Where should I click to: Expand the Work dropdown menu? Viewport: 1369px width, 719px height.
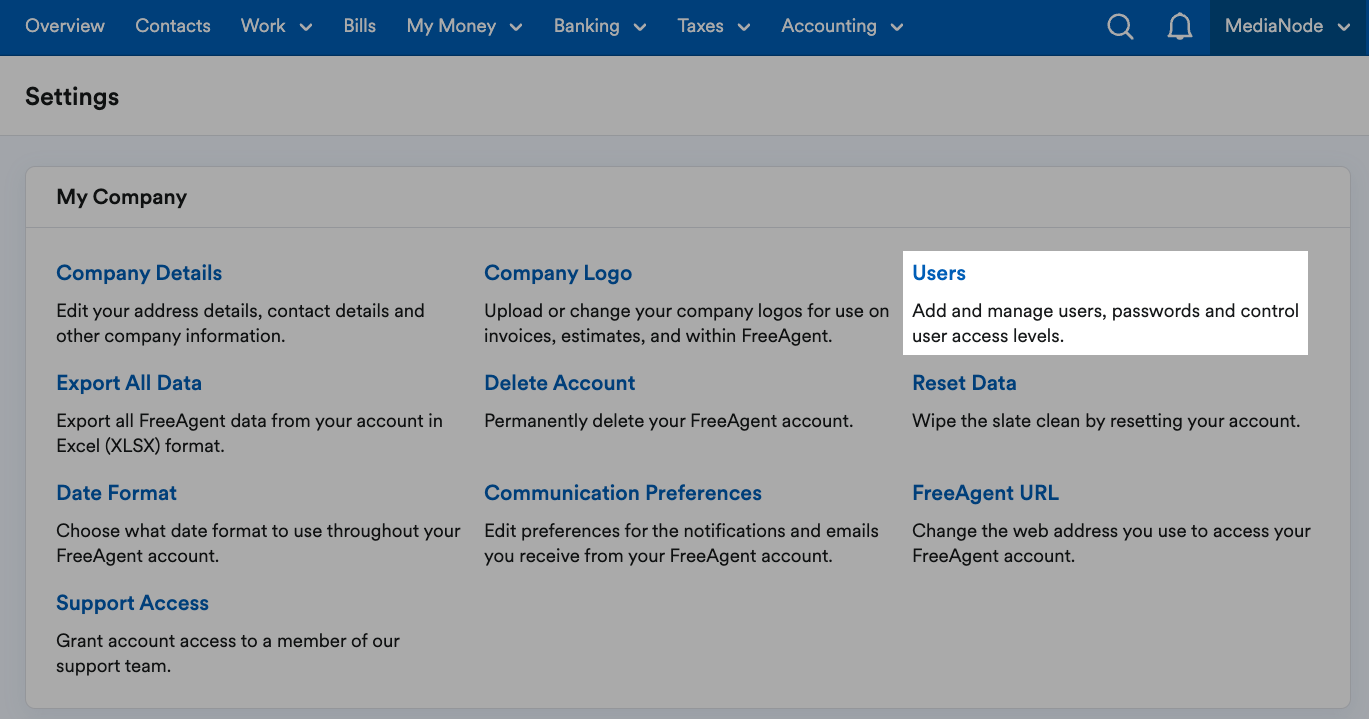coord(275,27)
